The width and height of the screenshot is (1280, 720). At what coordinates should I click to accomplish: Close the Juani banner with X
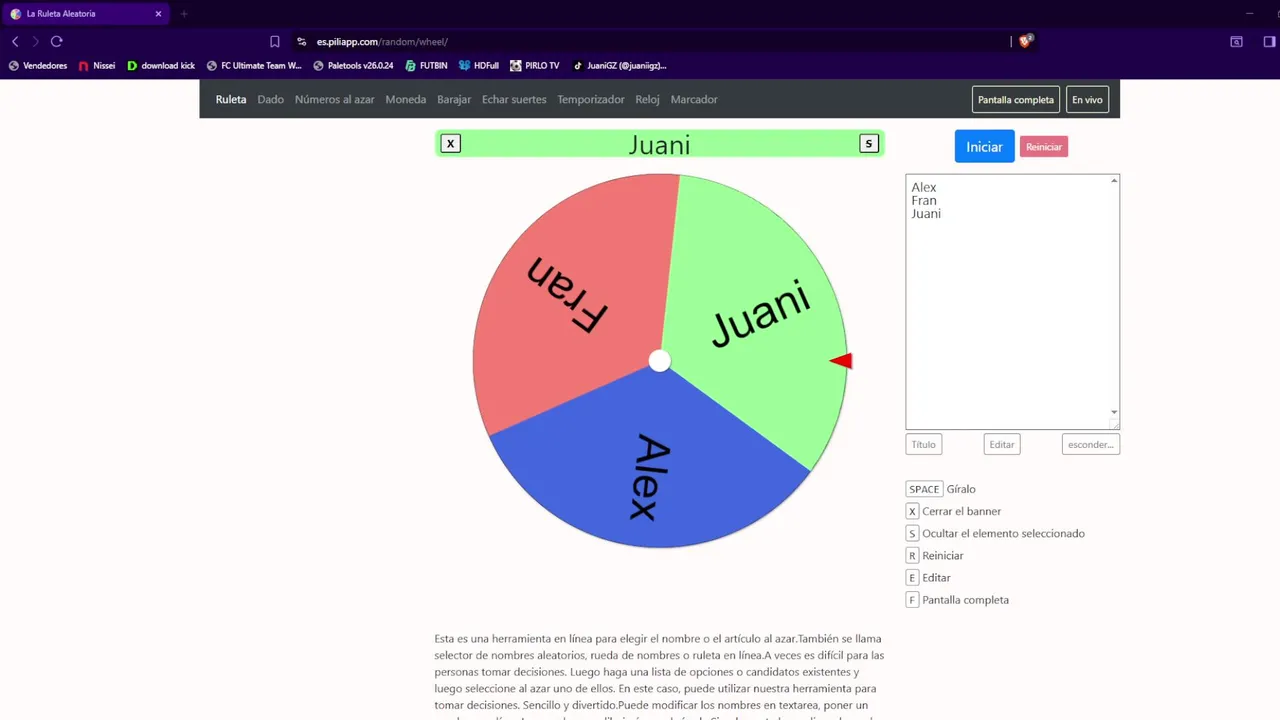[451, 144]
